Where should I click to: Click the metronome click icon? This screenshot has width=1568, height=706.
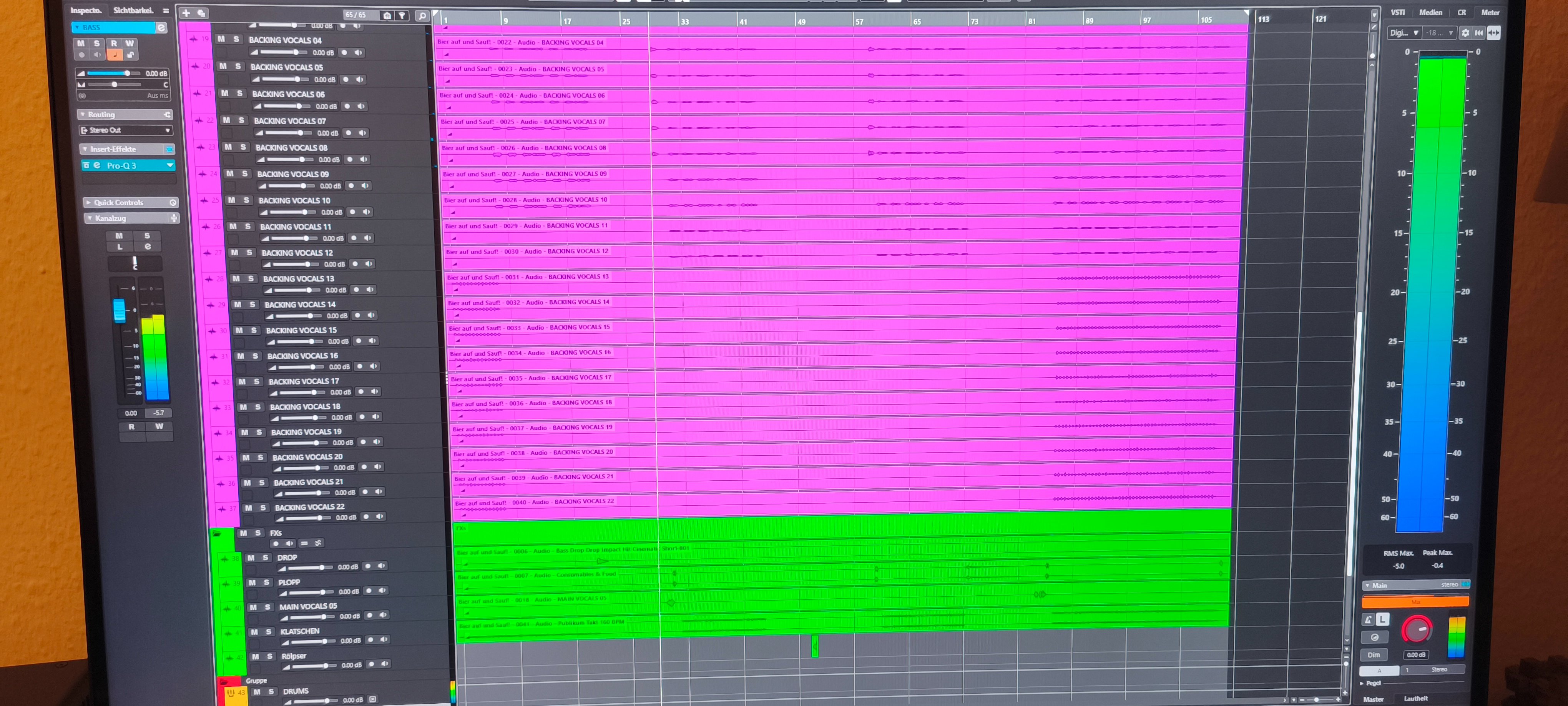pyautogui.click(x=1368, y=619)
